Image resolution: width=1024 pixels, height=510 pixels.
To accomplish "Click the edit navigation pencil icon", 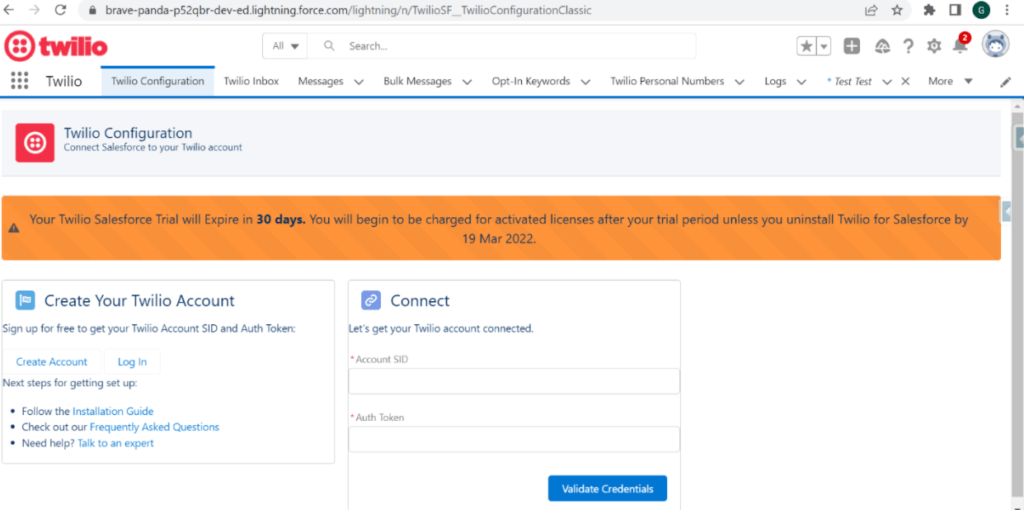I will [1006, 82].
